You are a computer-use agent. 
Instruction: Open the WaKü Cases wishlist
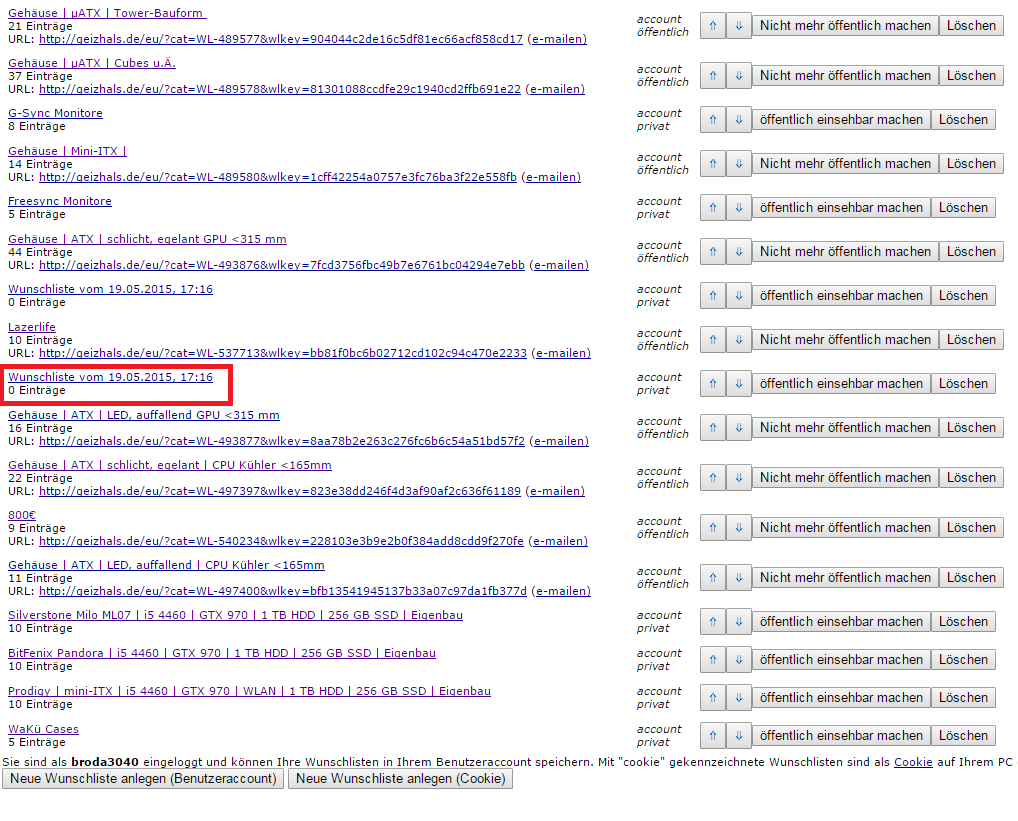point(43,729)
